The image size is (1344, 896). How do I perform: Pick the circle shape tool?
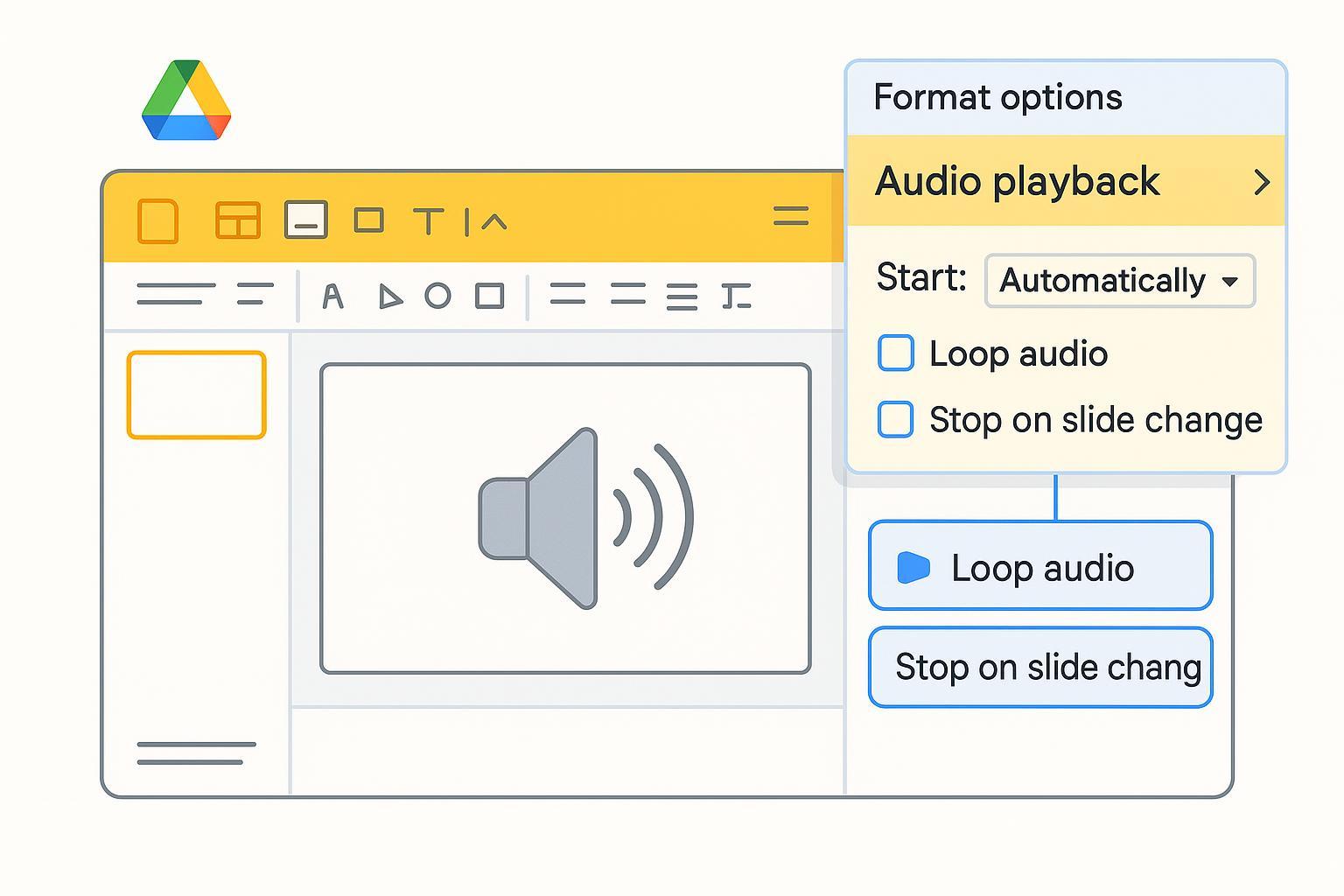pos(437,297)
